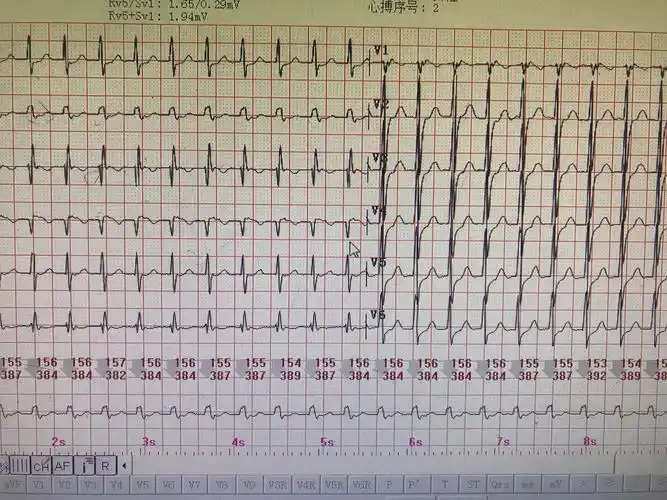Viewport: 667px width, 500px height.
Task: Click the vertical lines grid icon
Action: point(19,465)
